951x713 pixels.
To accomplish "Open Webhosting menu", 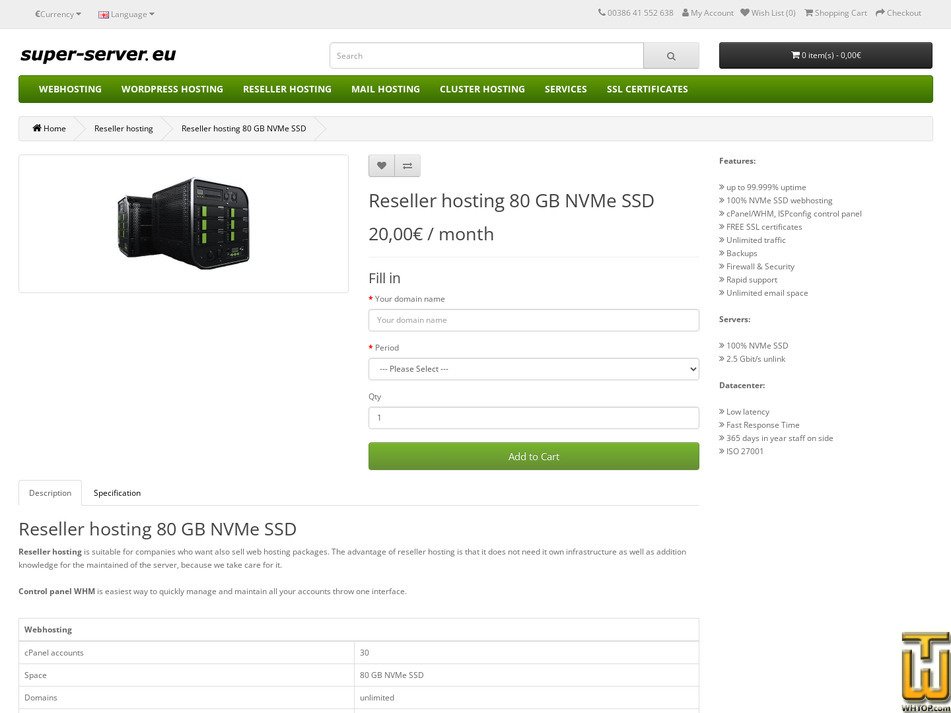I will coord(70,89).
